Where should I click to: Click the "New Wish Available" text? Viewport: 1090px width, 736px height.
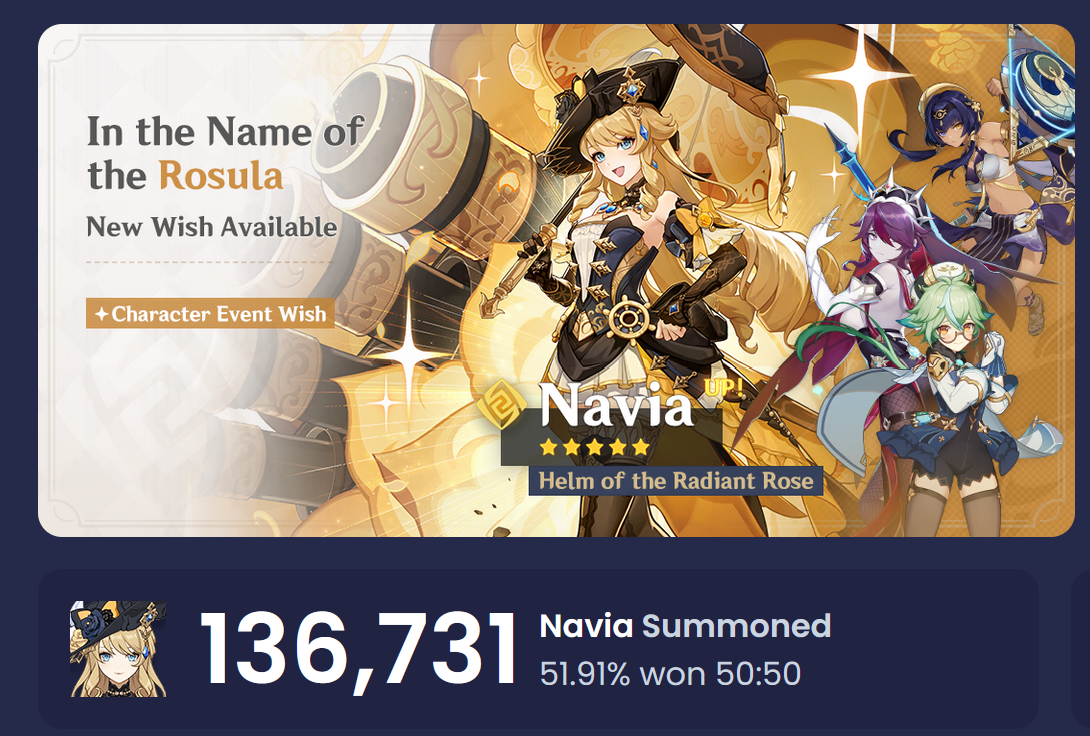(x=212, y=227)
